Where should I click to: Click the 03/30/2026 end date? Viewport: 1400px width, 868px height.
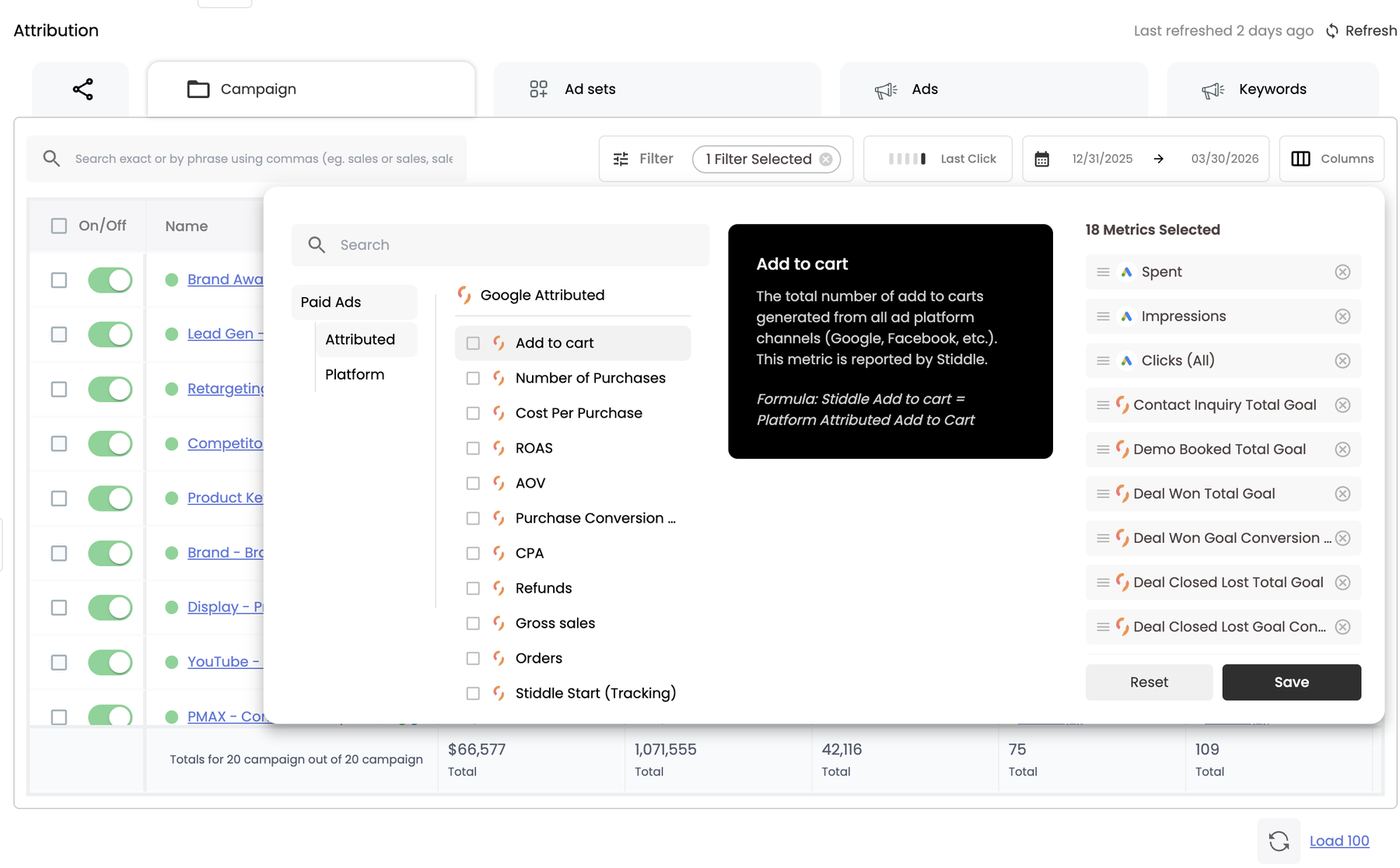pos(1224,159)
